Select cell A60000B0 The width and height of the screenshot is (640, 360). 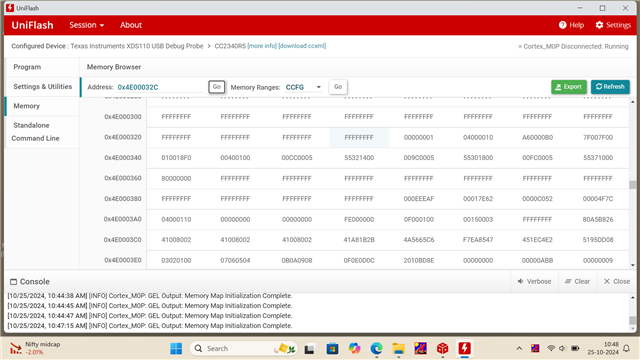tap(537, 138)
